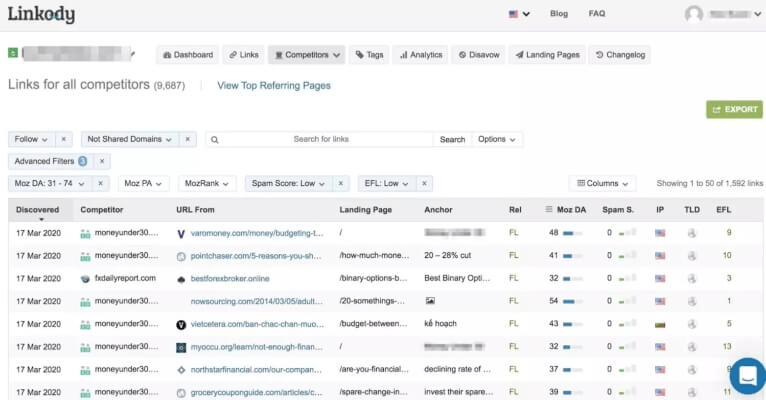Click View Top Referring Pages link
This screenshot has width=766, height=400.
(x=274, y=85)
